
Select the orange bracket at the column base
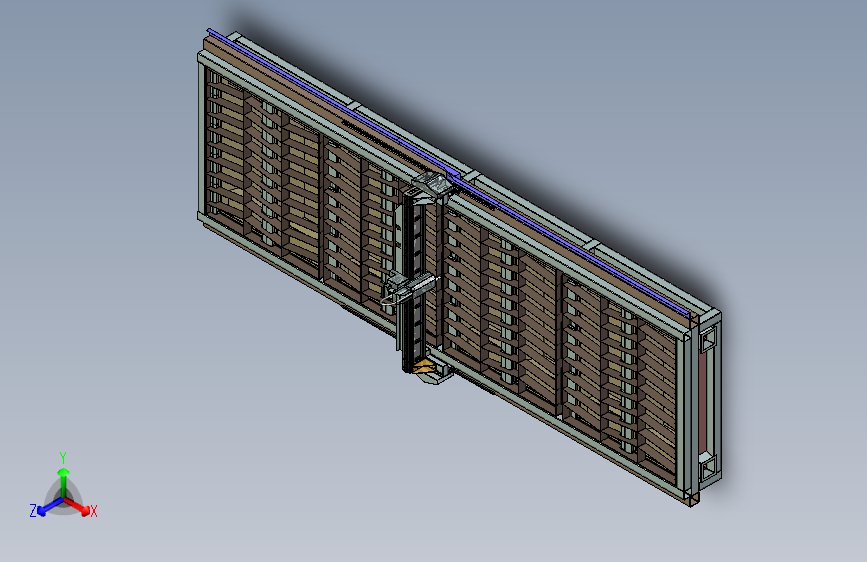pyautogui.click(x=425, y=365)
